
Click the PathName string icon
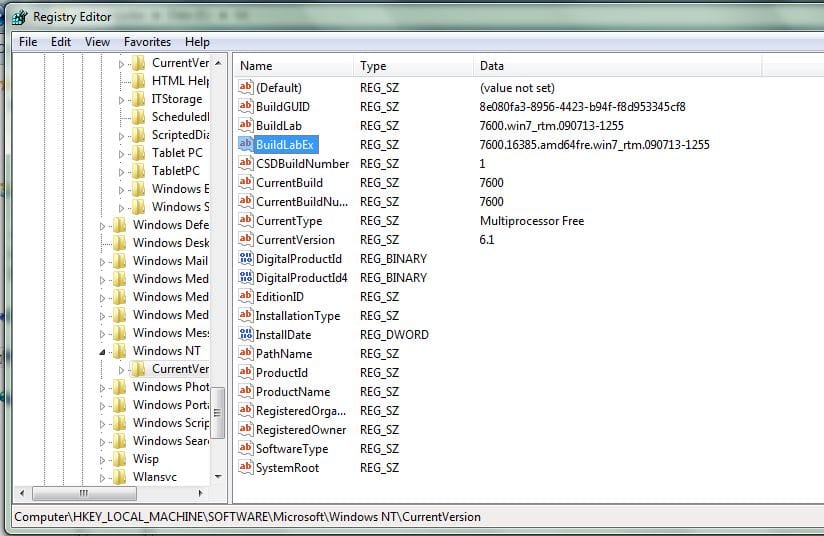point(245,353)
